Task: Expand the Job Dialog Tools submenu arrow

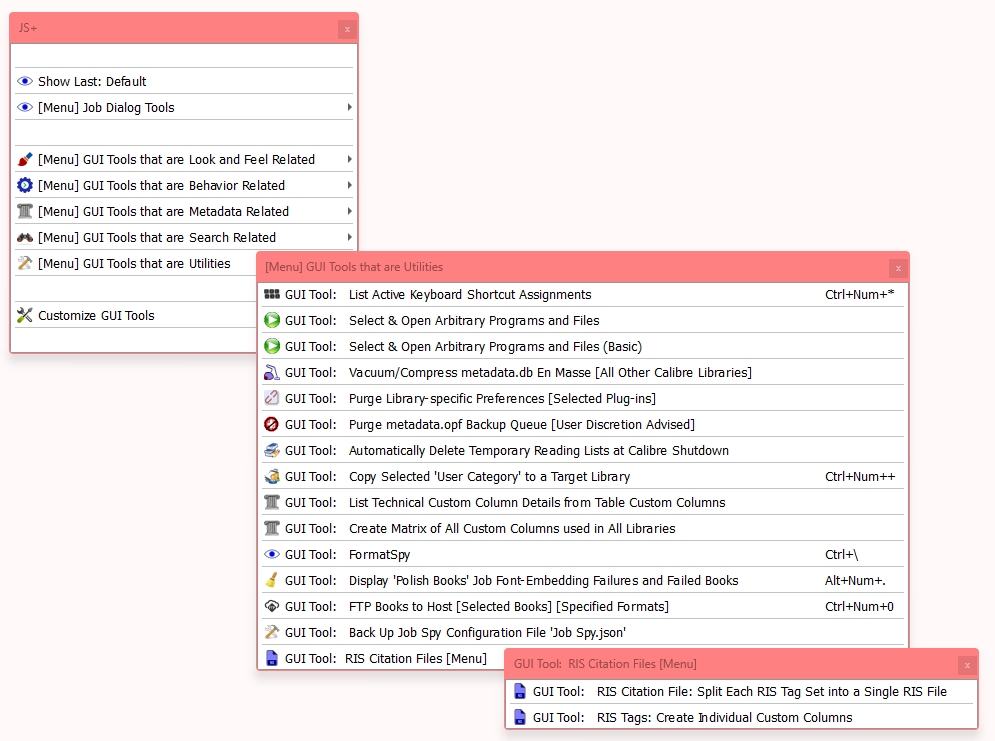Action: (350, 107)
